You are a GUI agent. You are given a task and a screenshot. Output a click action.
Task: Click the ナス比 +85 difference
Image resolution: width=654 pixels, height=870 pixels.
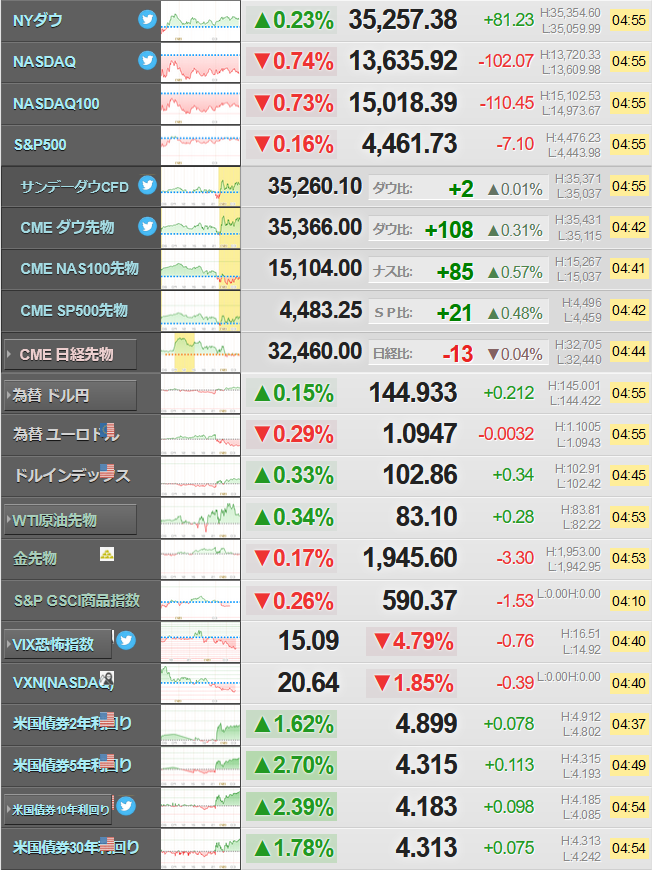click(x=455, y=272)
